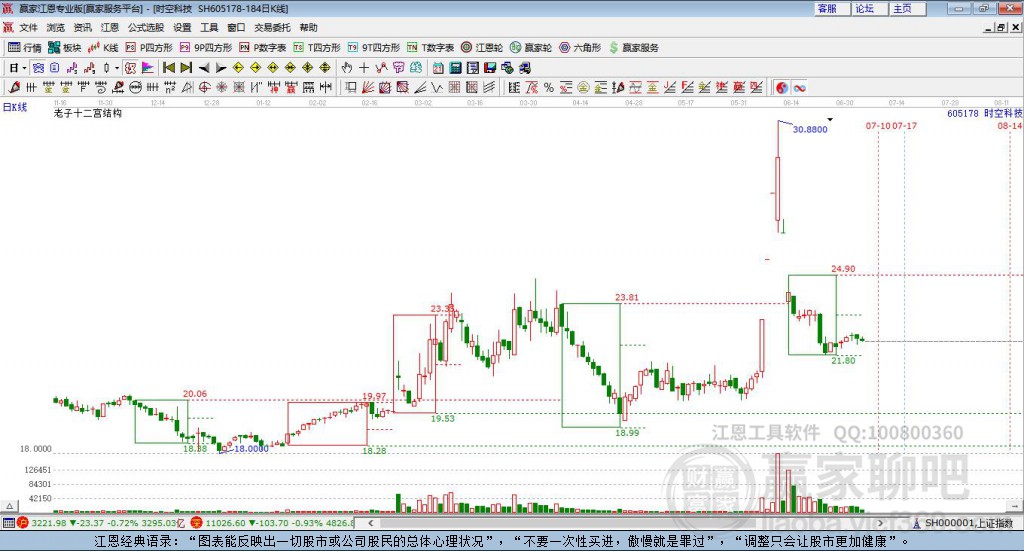Open the 资讯 menu
1024x551 pixels.
point(82,27)
